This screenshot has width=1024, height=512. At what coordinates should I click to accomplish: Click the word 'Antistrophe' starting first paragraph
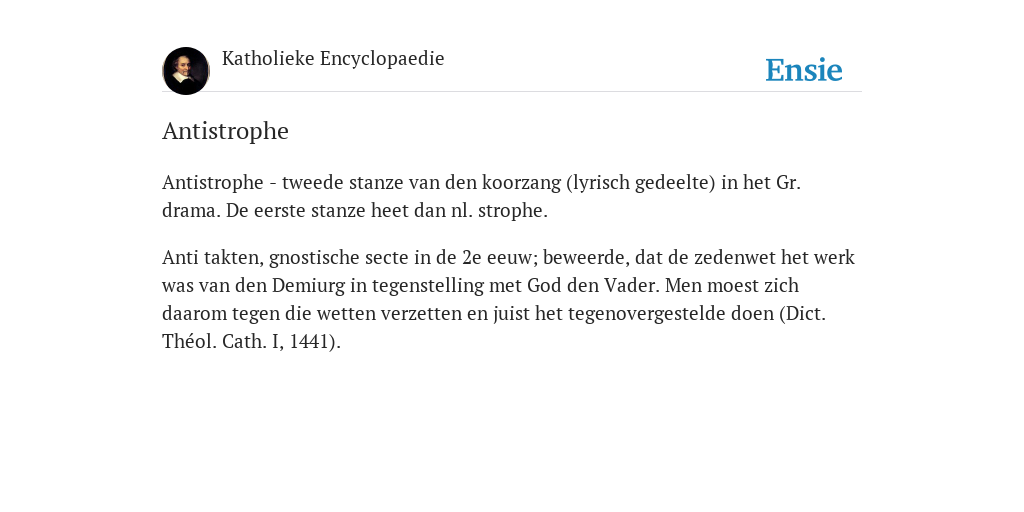pyautogui.click(x=213, y=183)
